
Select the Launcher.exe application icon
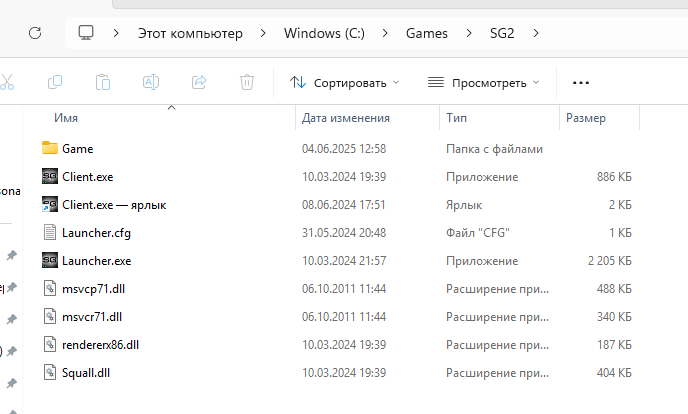coord(51,260)
